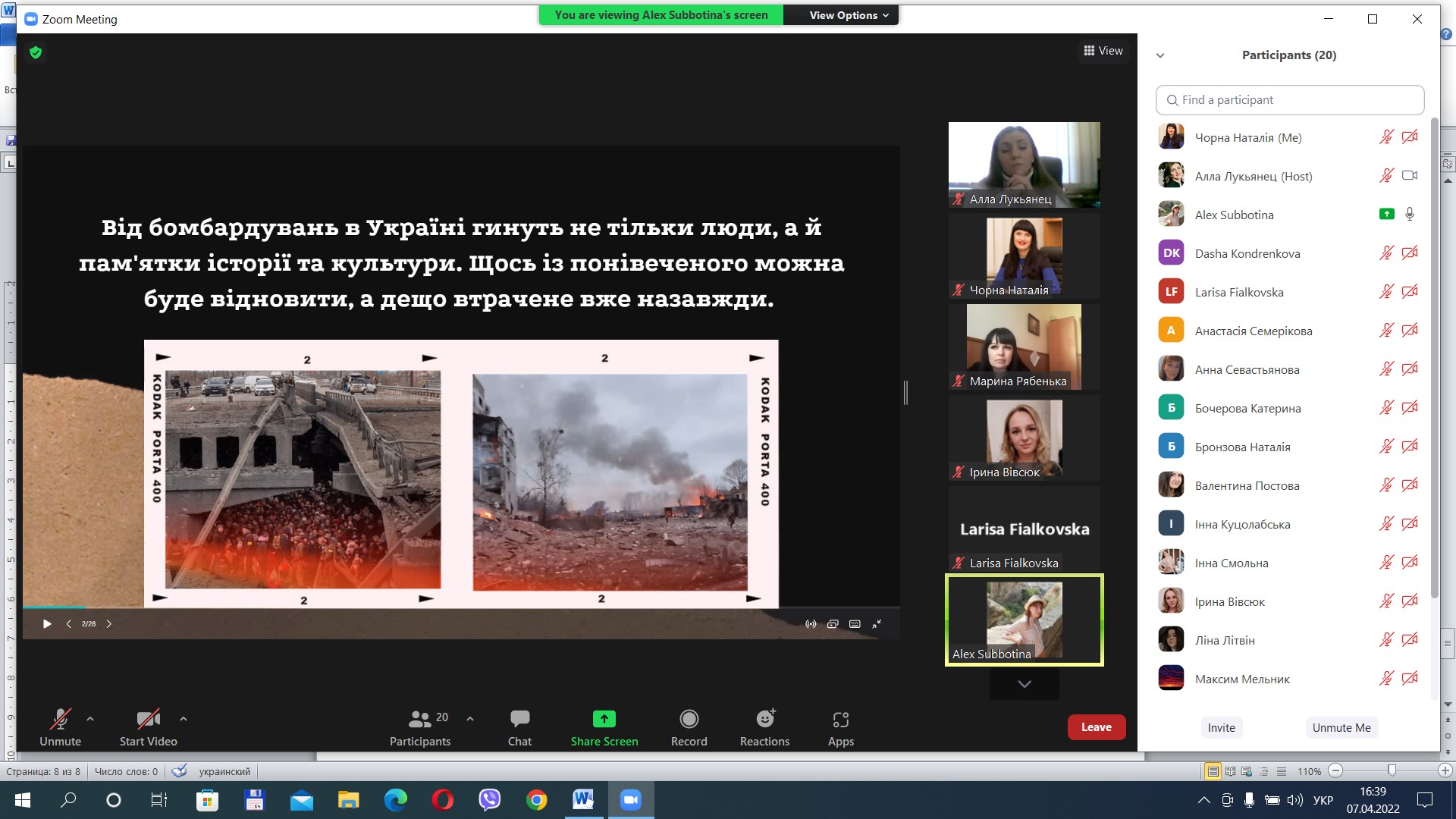
Task: Open the Chat panel icon
Action: 519,719
